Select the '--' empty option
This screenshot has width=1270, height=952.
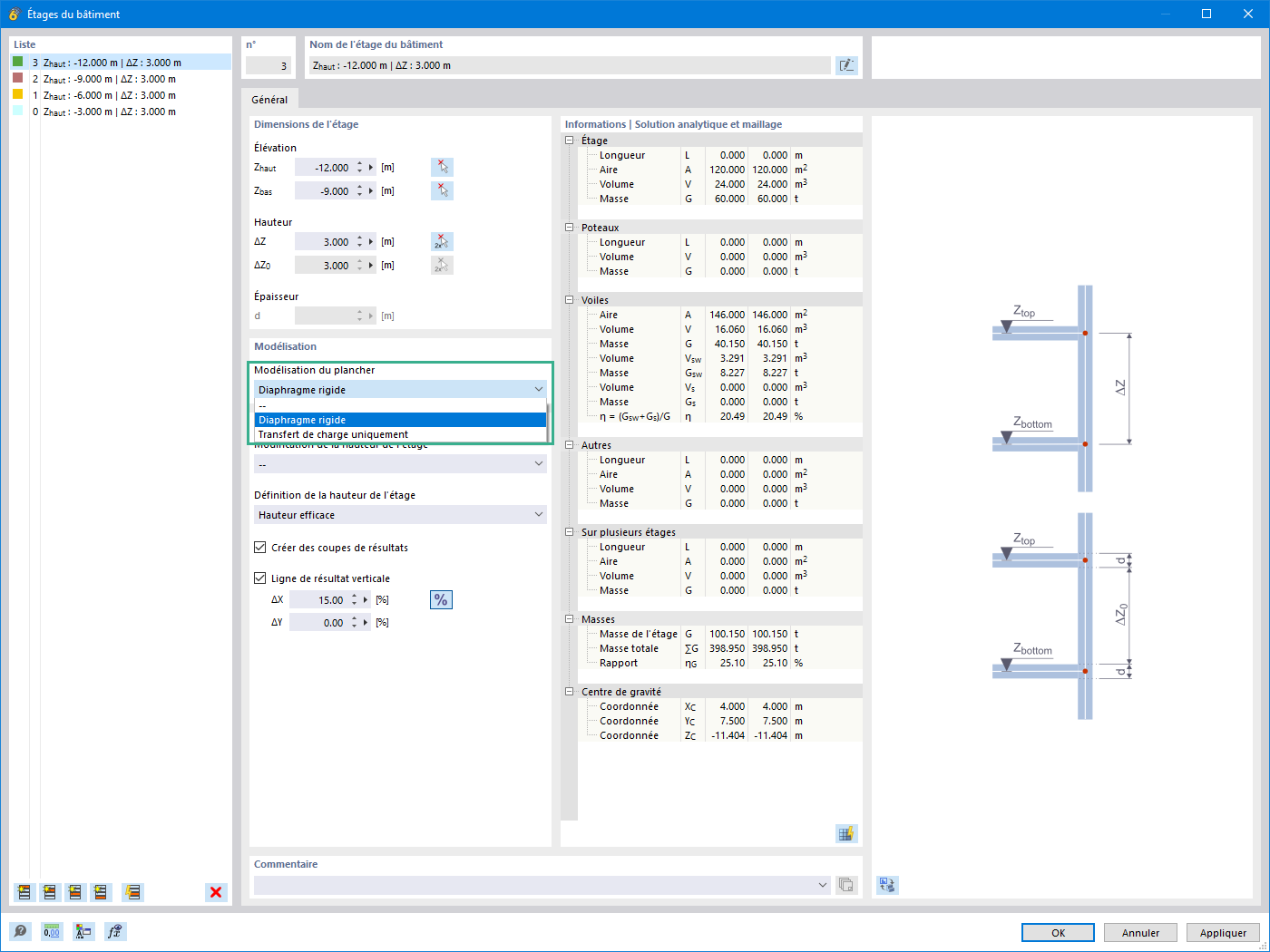coord(400,406)
